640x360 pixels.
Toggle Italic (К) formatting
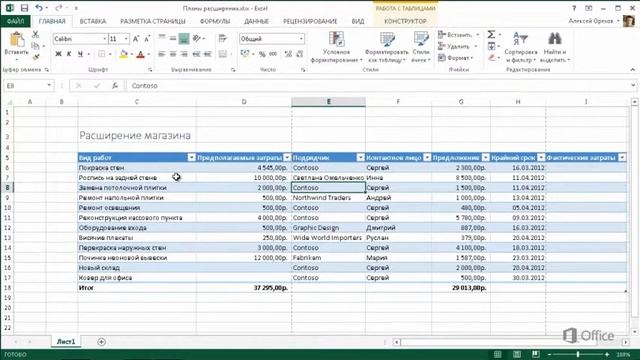pos(69,54)
